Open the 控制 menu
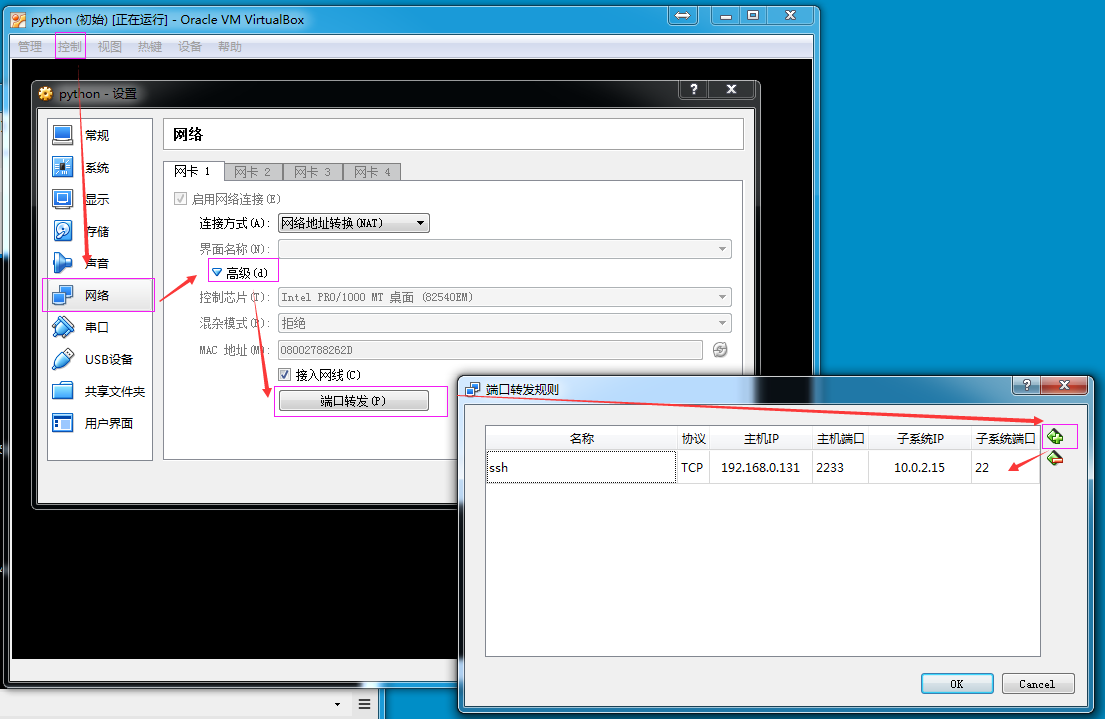The height and width of the screenshot is (719, 1105). [x=70, y=47]
